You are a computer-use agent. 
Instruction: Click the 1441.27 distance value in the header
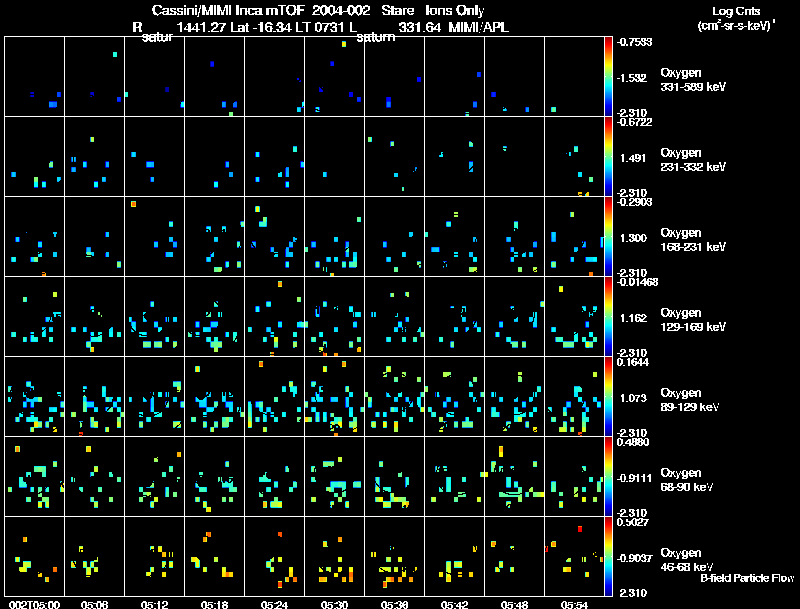pos(201,27)
